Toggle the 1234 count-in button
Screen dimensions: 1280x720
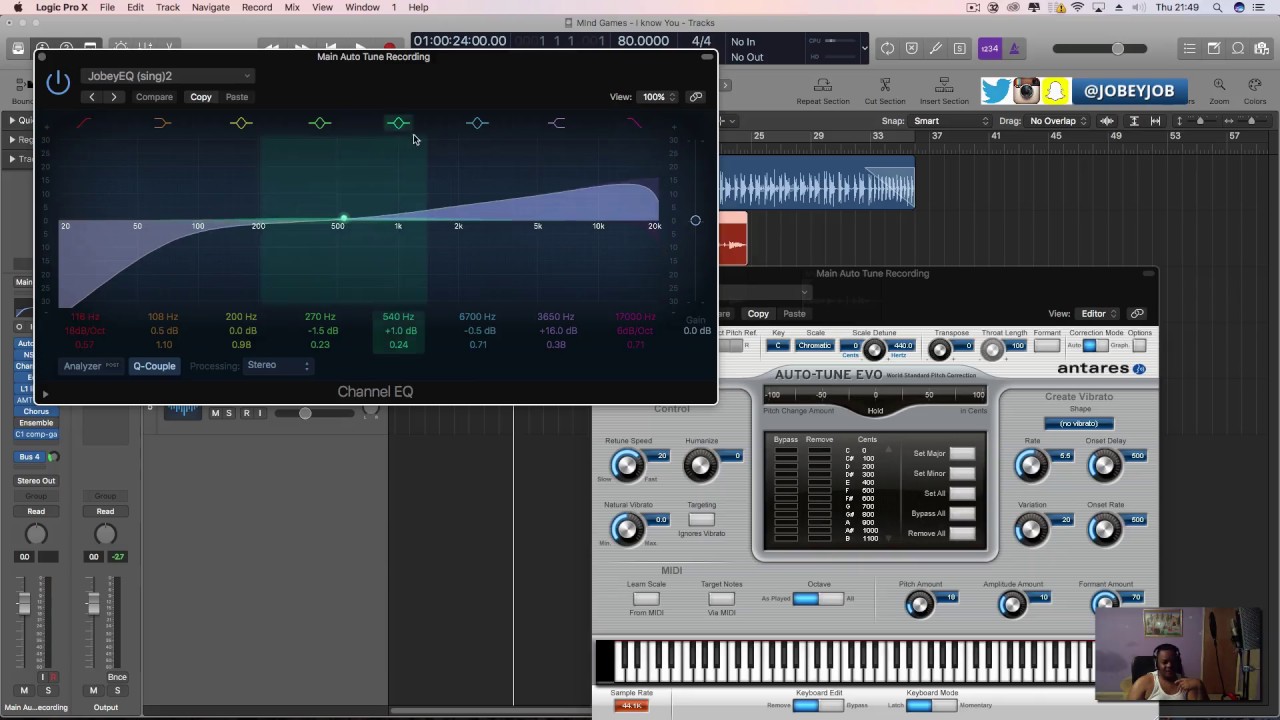click(989, 49)
